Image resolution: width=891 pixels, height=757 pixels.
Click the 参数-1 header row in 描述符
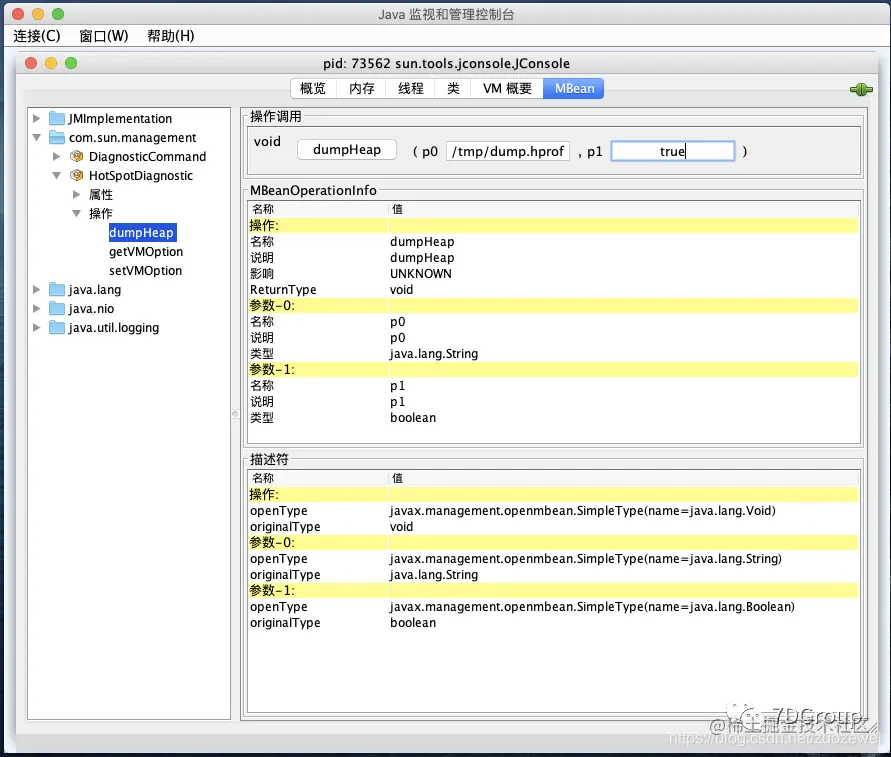click(553, 590)
